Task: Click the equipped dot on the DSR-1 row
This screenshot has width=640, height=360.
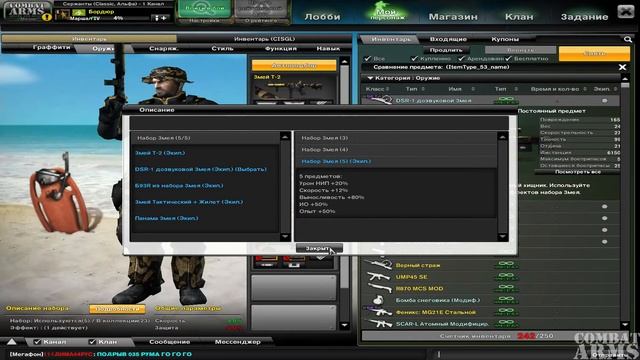Action: [604, 100]
